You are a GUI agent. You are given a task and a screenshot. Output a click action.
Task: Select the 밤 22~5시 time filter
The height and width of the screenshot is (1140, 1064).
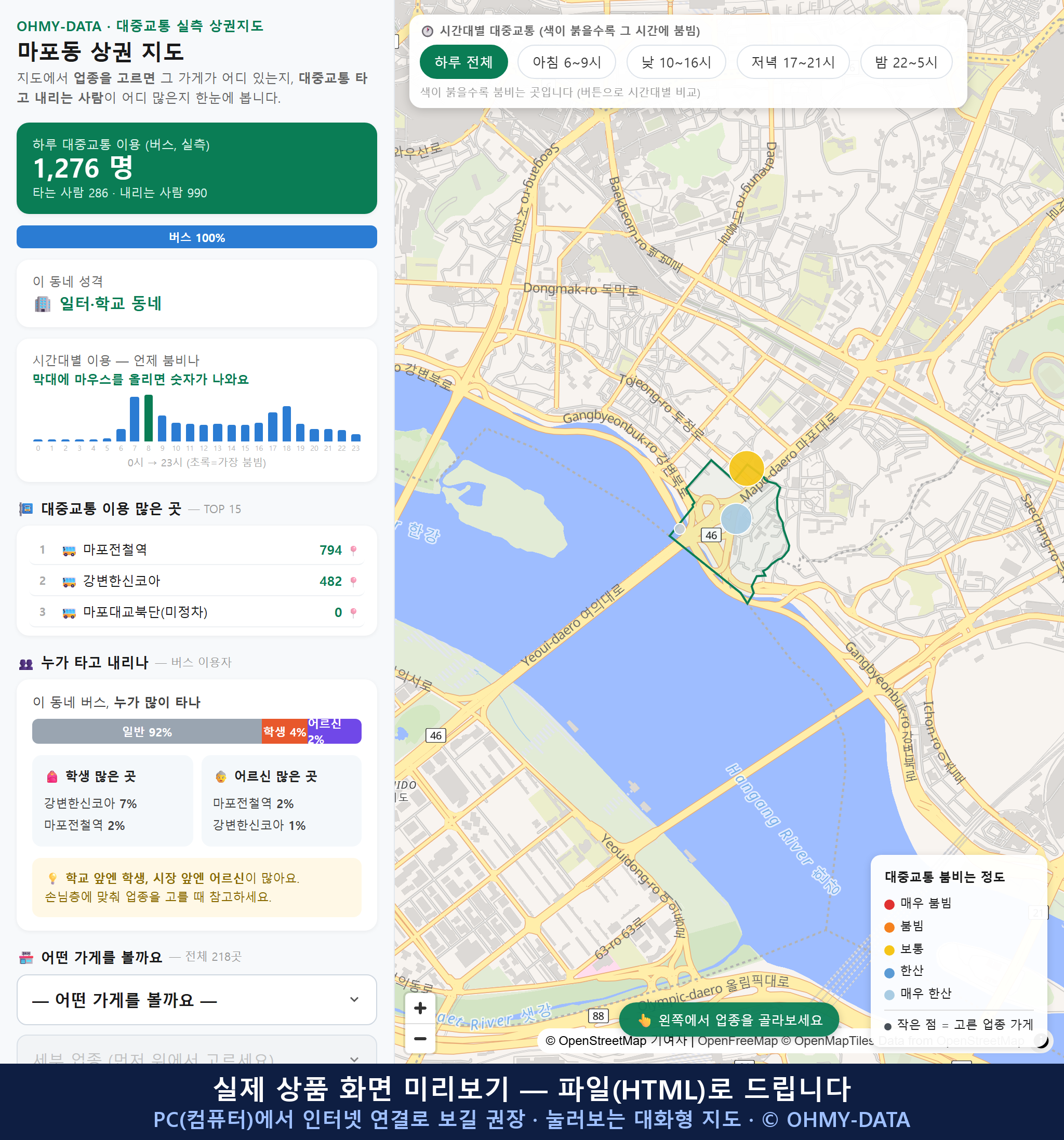pyautogui.click(x=906, y=62)
